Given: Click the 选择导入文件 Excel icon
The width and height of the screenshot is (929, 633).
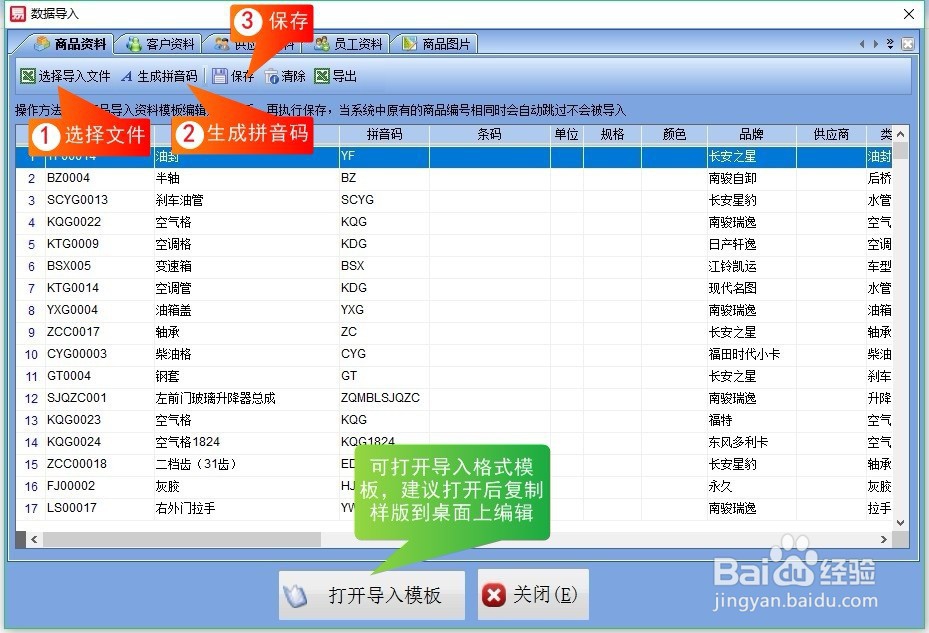Looking at the screenshot, I should (28, 76).
